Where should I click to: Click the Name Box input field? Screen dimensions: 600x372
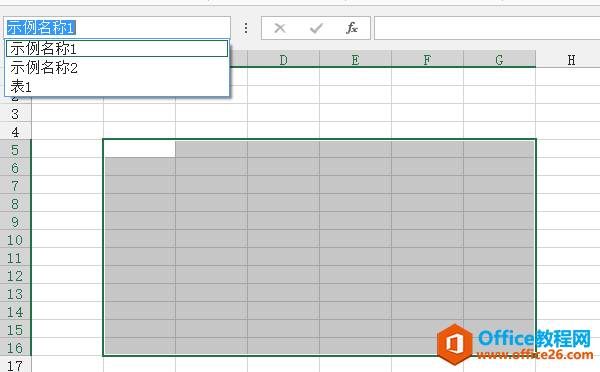point(117,28)
